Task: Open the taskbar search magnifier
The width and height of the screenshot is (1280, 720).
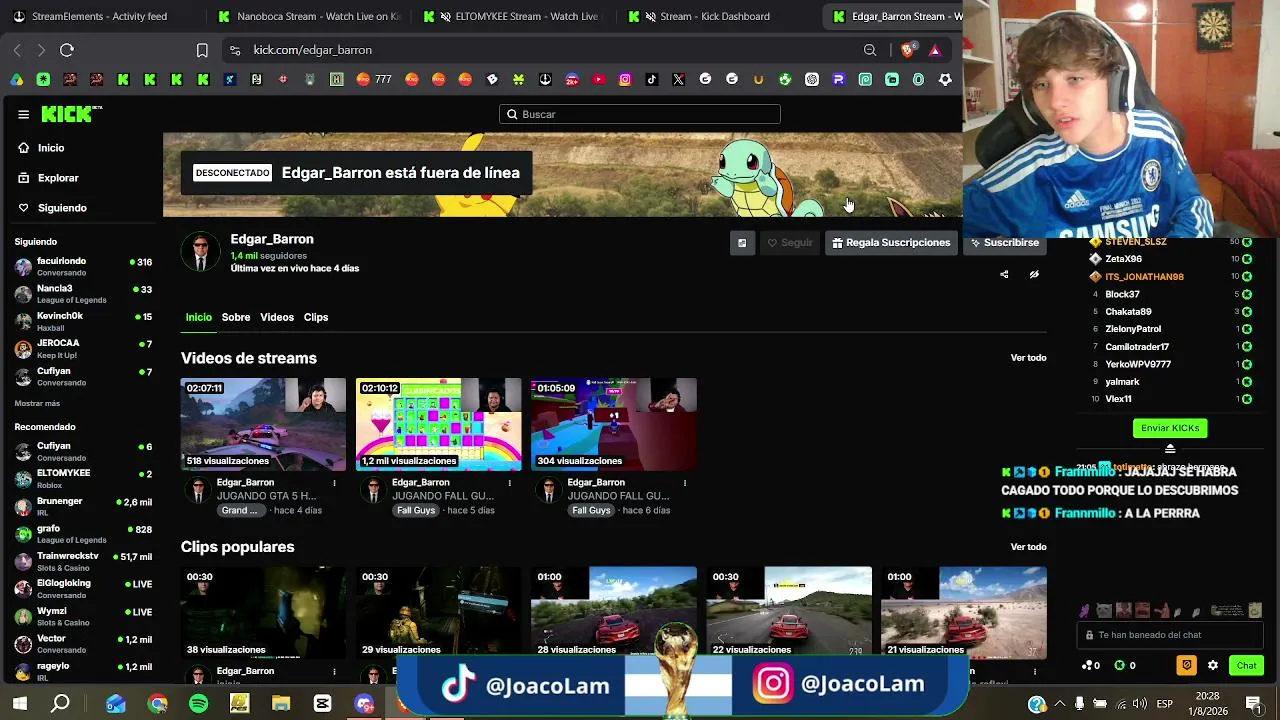Action: click(61, 704)
